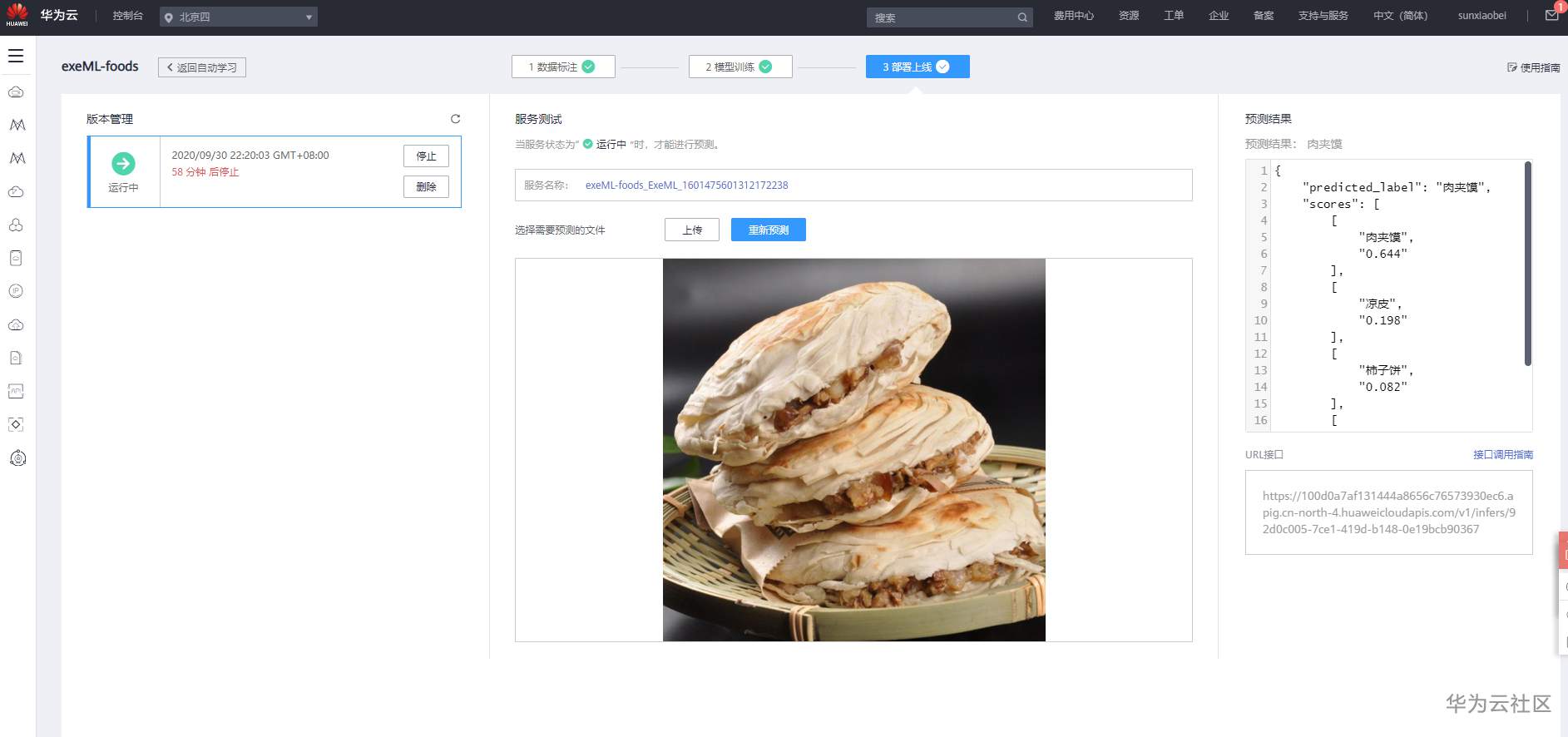Image resolution: width=1568 pixels, height=737 pixels.
Task: Click the cloud storage disk sidebar icon
Action: (16, 258)
